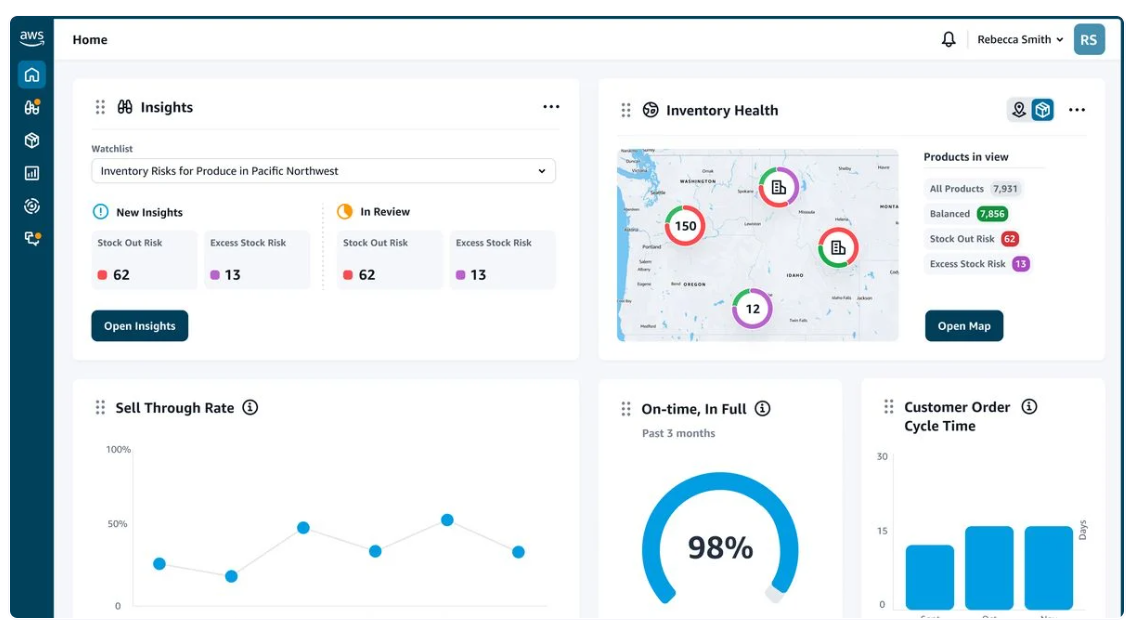Open Insights binoculars icon in sidebar
1139x626 pixels.
32,108
